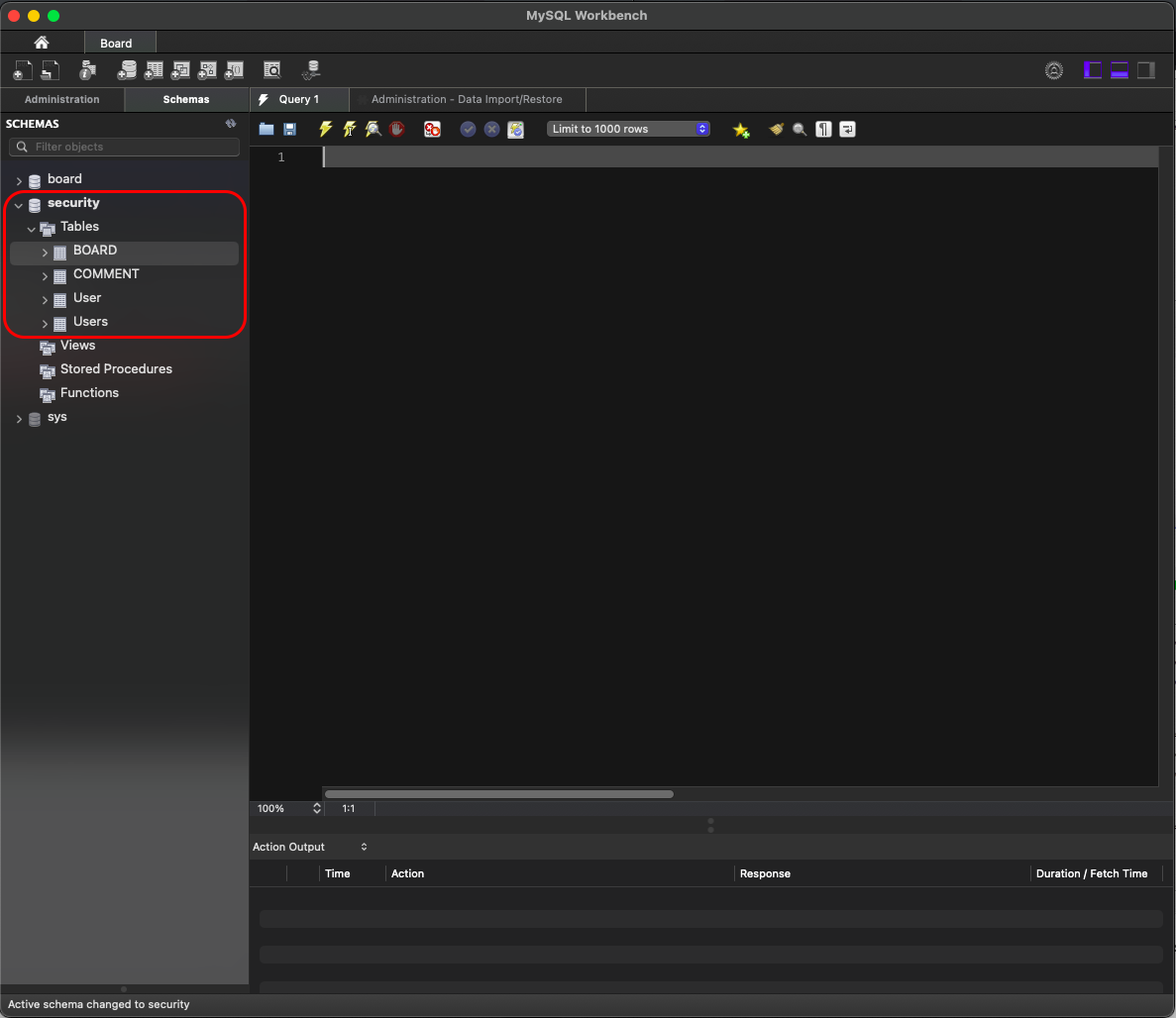Select the sys schema name
The width and height of the screenshot is (1176, 1018).
coord(57,417)
